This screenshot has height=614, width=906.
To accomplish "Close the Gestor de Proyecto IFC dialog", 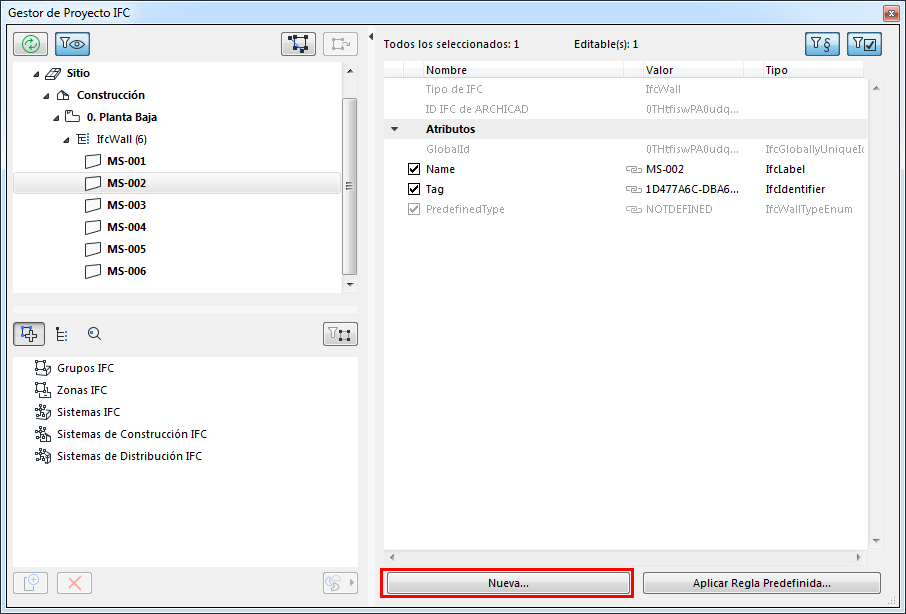I will click(x=891, y=13).
